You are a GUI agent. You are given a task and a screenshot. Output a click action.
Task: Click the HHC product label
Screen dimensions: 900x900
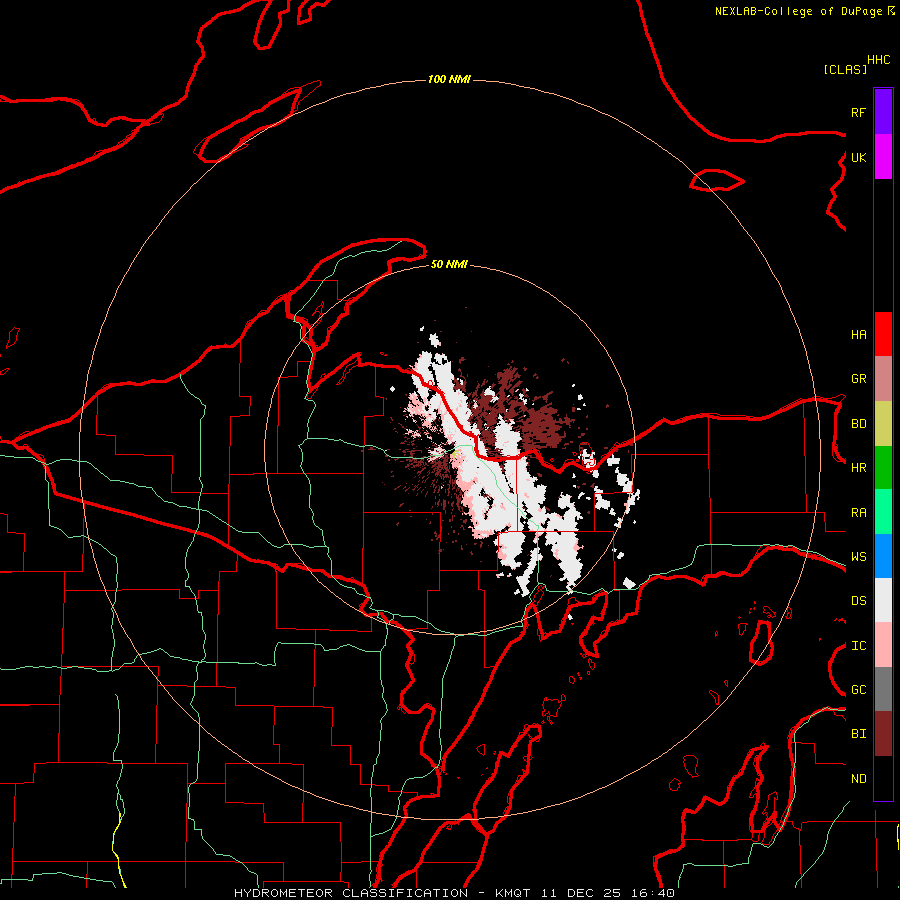(x=879, y=60)
